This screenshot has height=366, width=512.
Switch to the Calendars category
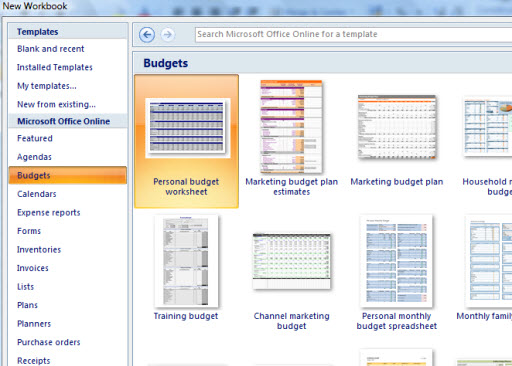[37, 194]
